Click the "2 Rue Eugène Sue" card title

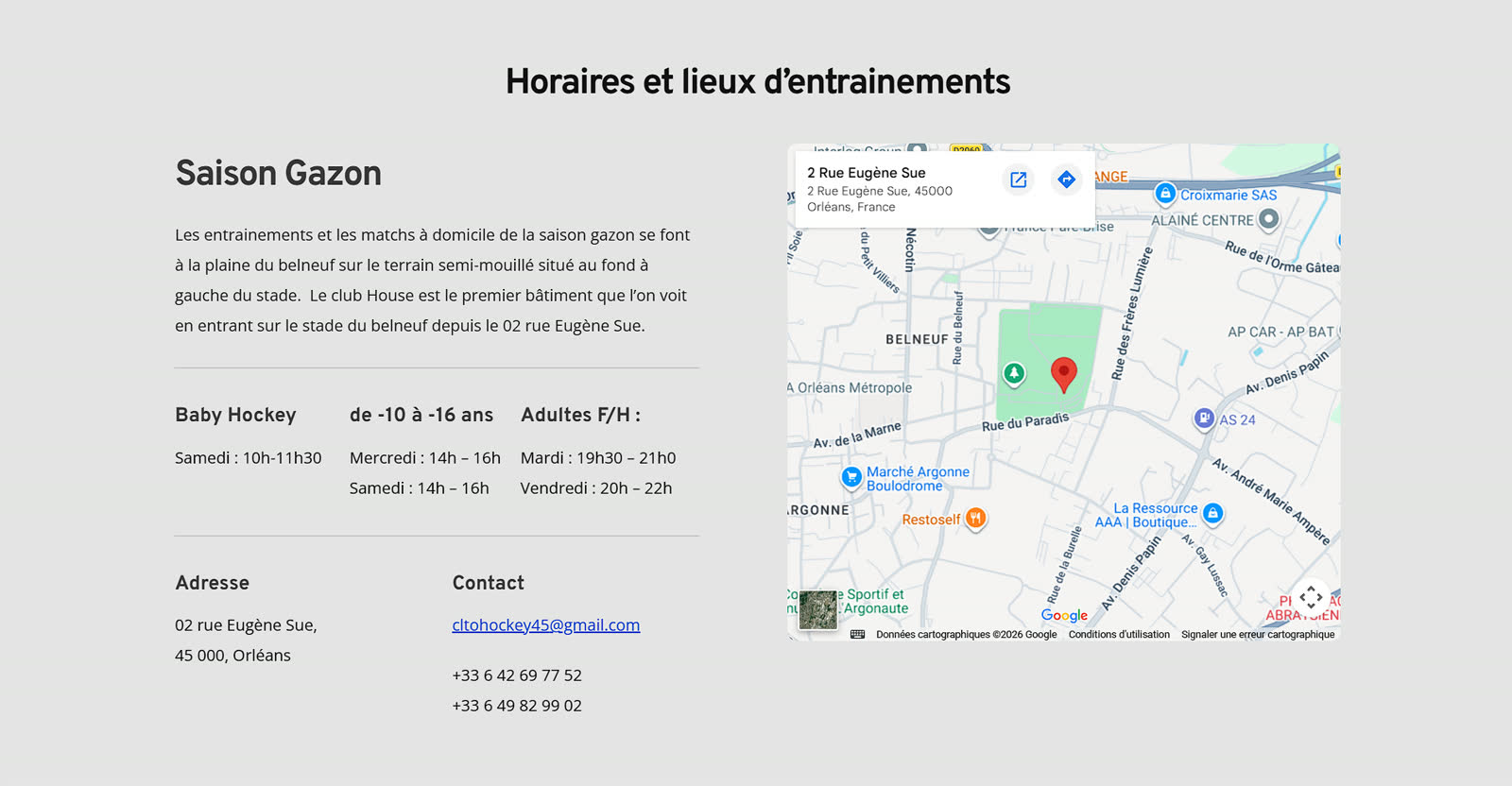click(867, 173)
